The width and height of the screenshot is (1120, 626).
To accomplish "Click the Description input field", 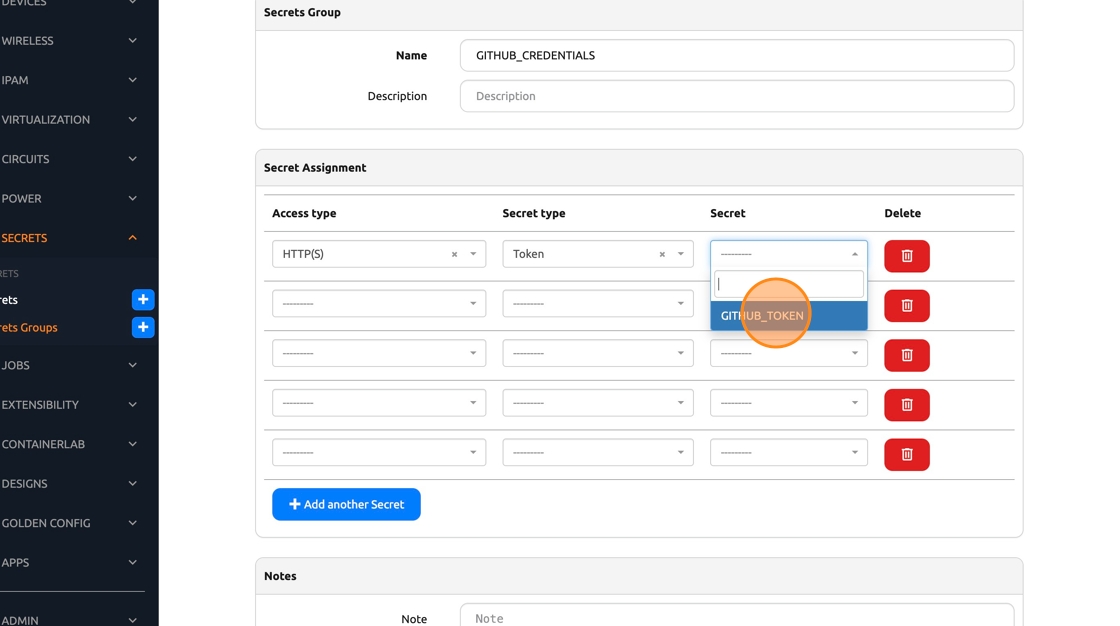I will (736, 96).
